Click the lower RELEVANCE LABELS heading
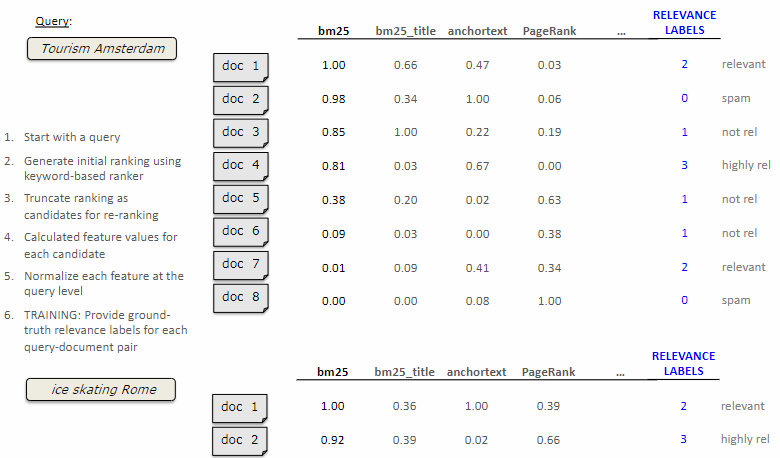The height and width of the screenshot is (458, 780). [x=684, y=363]
